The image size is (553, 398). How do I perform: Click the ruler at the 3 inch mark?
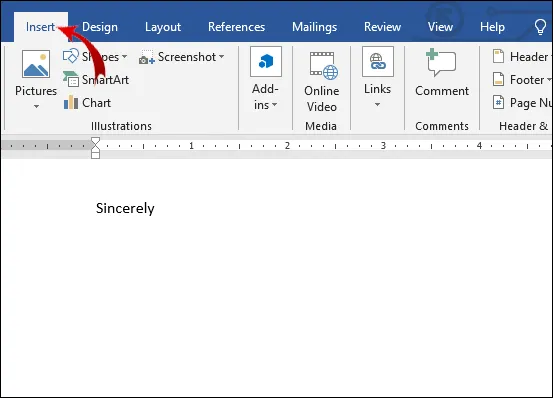[383, 145]
